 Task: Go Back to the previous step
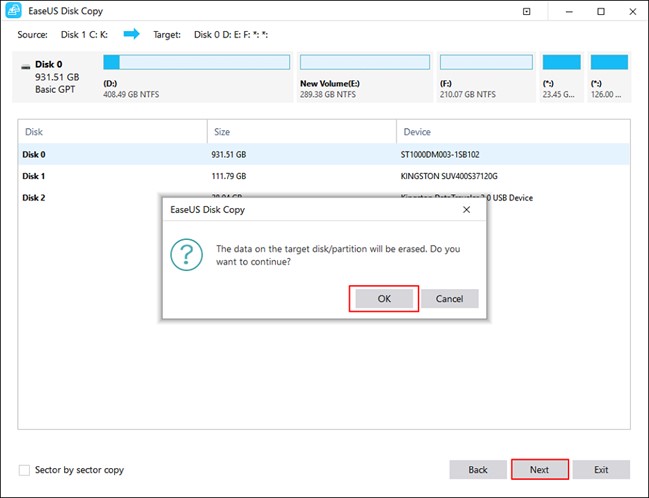click(x=478, y=469)
